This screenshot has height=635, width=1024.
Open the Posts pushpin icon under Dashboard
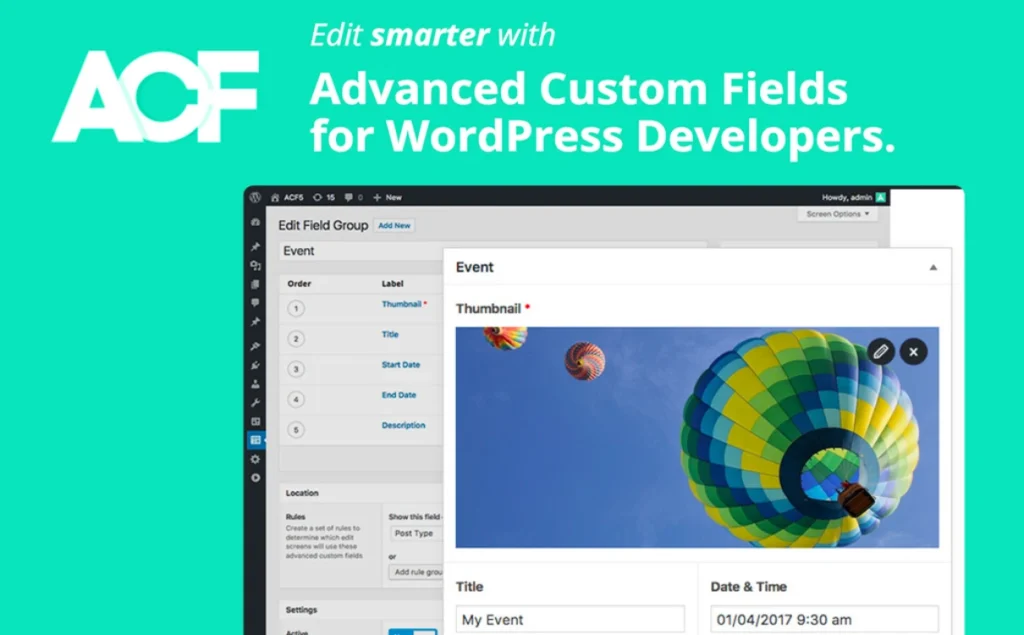point(255,246)
